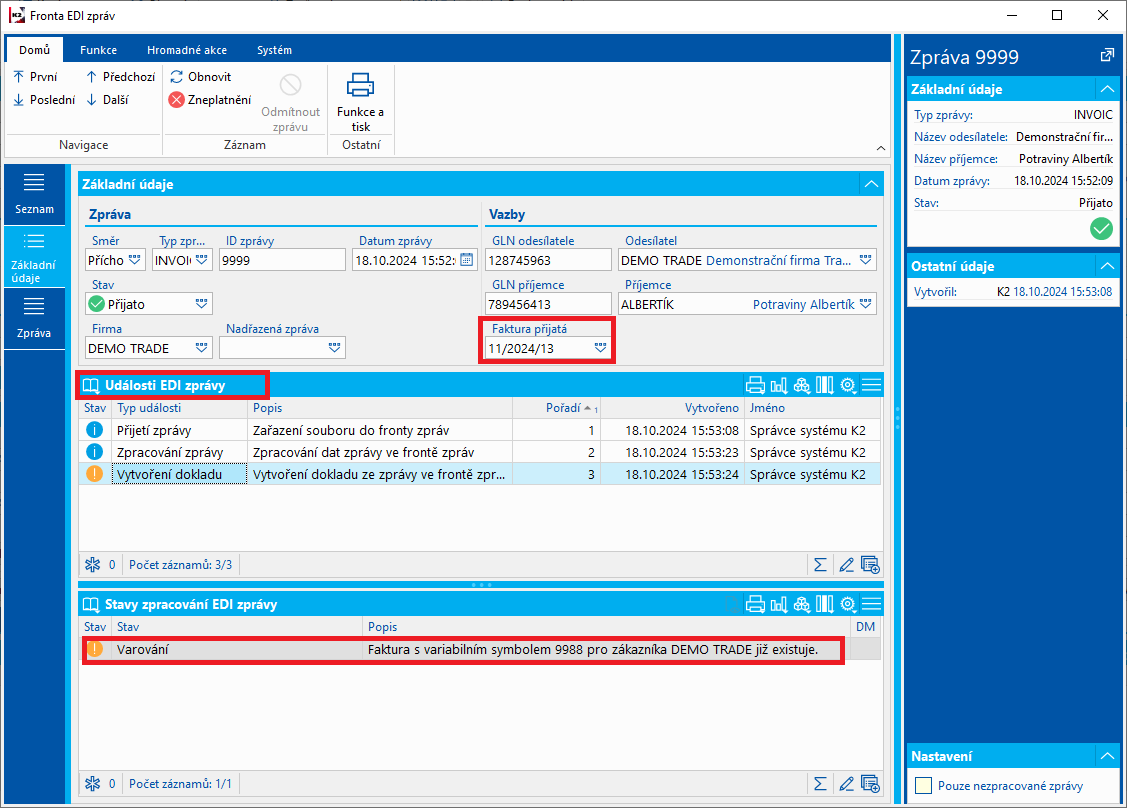The width and height of the screenshot is (1127, 808).
Task: Click the Funkce a tisk printer icon
Action: tap(360, 86)
